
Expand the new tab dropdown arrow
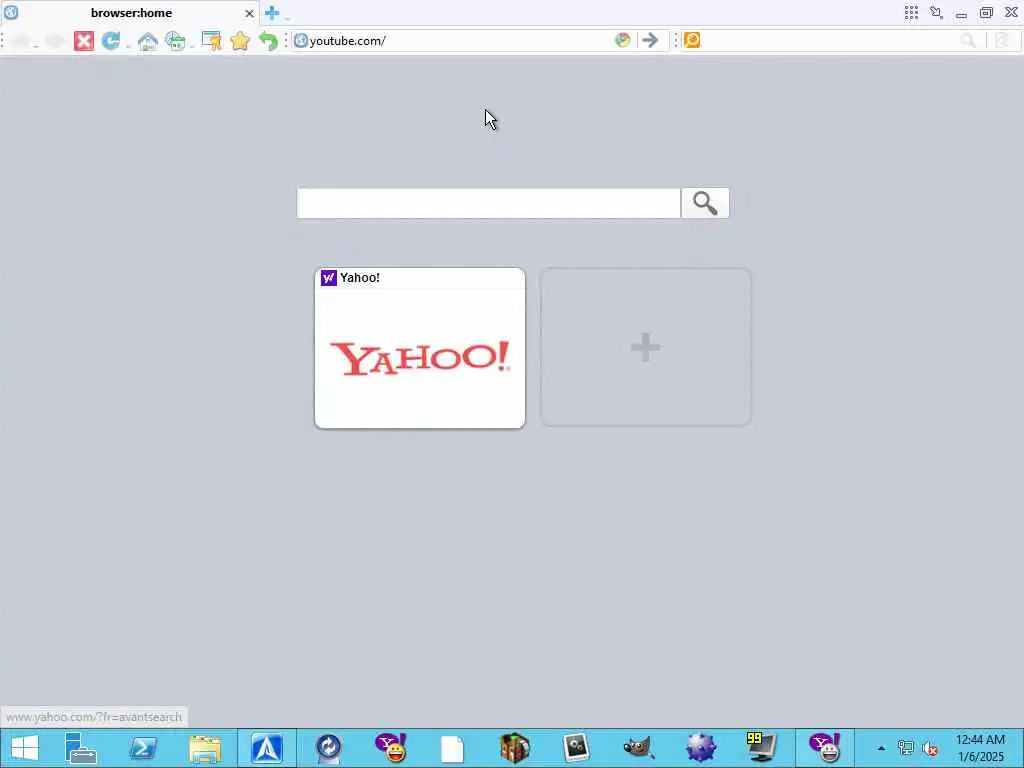pyautogui.click(x=287, y=16)
